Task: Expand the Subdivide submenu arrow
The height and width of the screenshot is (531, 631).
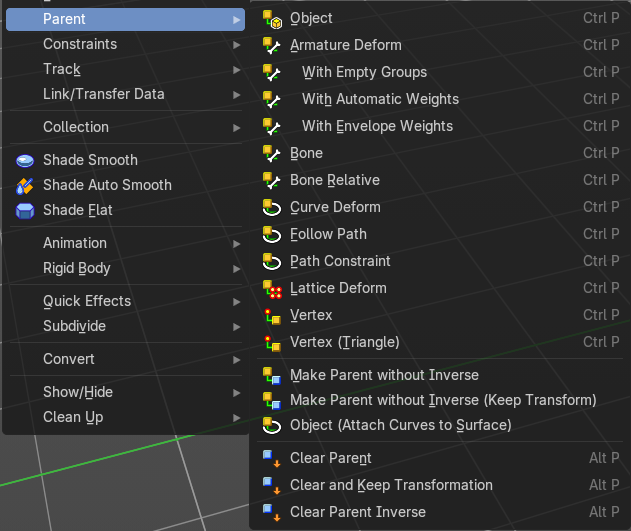Action: 237,327
